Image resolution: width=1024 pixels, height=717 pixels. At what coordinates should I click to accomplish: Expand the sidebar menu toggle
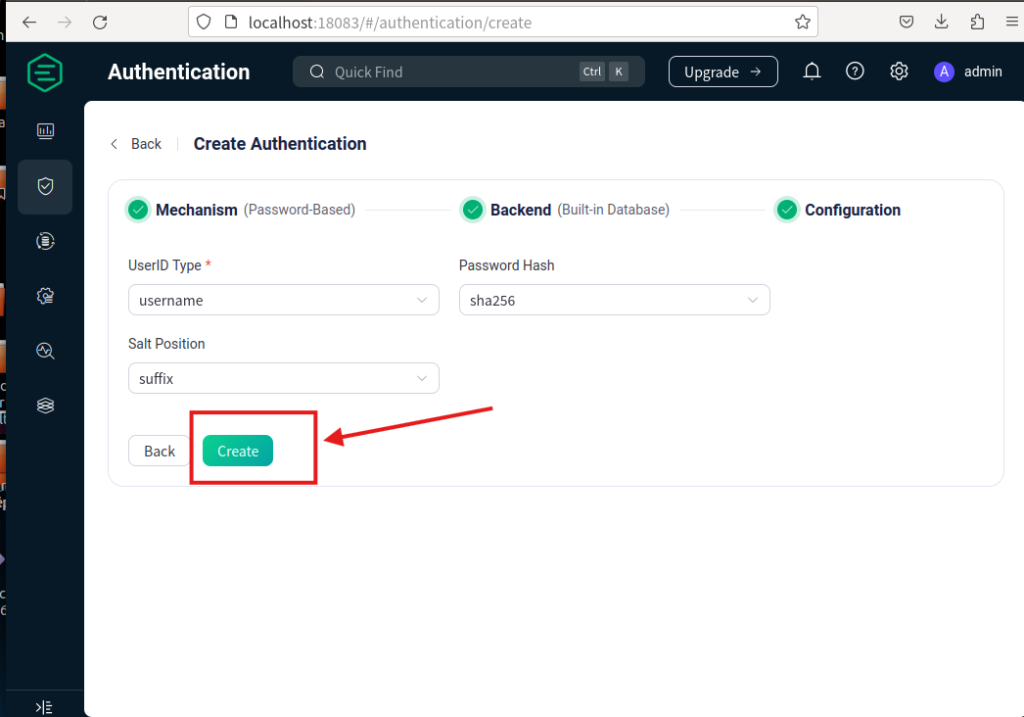(x=44, y=707)
